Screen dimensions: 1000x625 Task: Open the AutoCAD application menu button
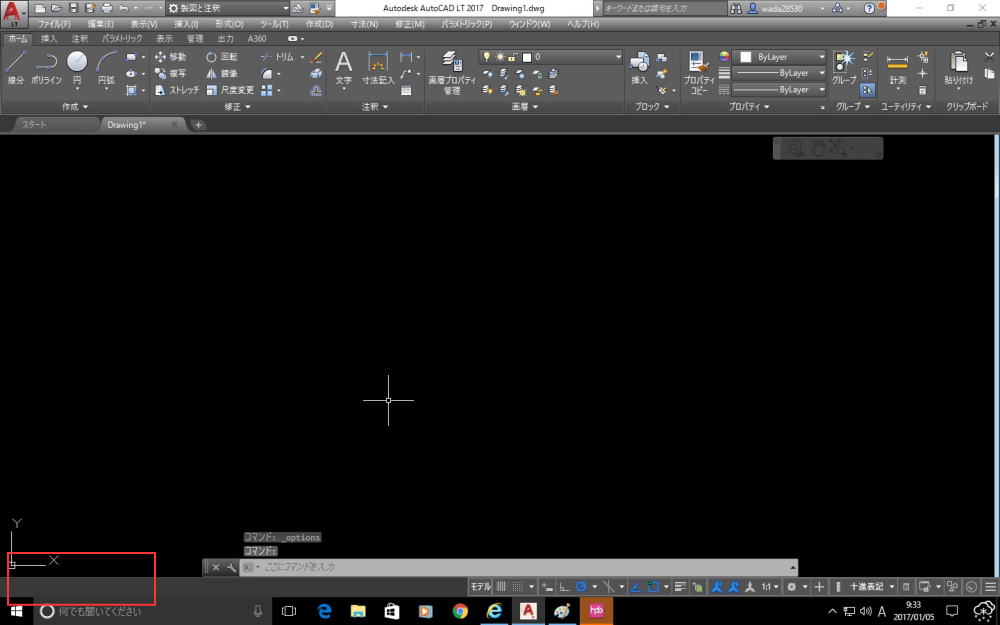coord(14,14)
